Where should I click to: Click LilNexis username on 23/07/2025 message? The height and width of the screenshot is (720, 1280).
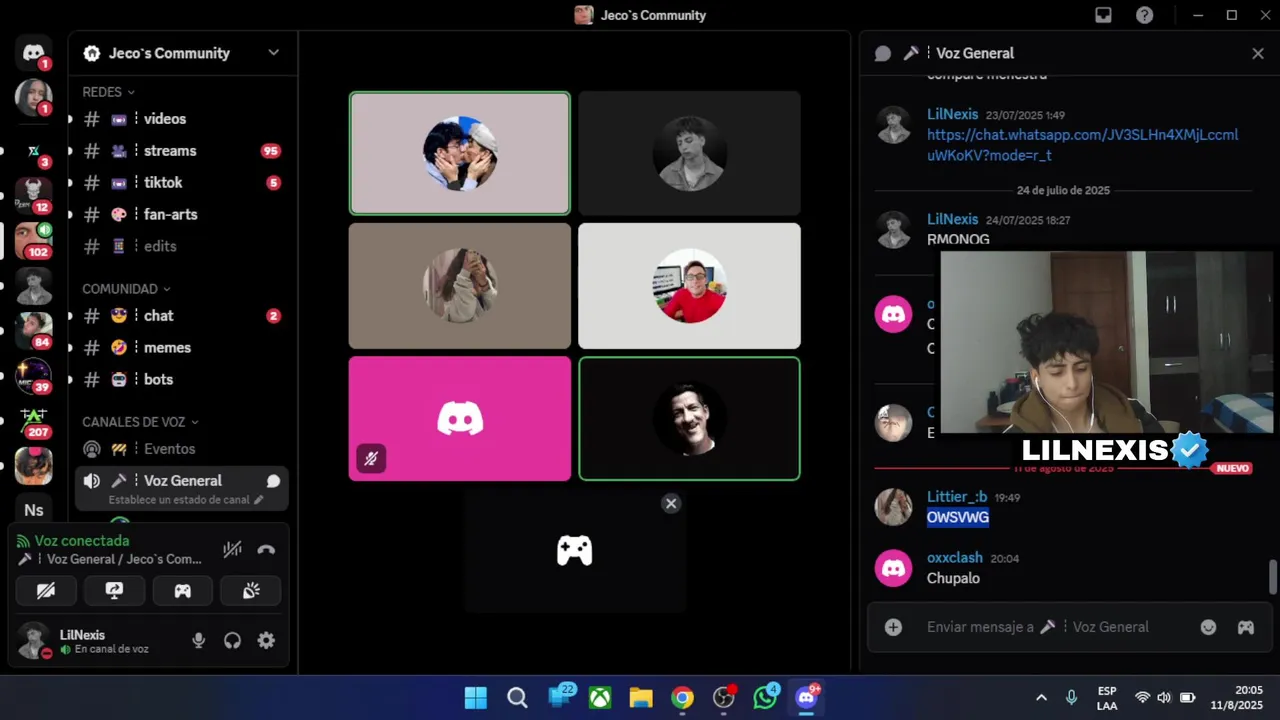[952, 114]
